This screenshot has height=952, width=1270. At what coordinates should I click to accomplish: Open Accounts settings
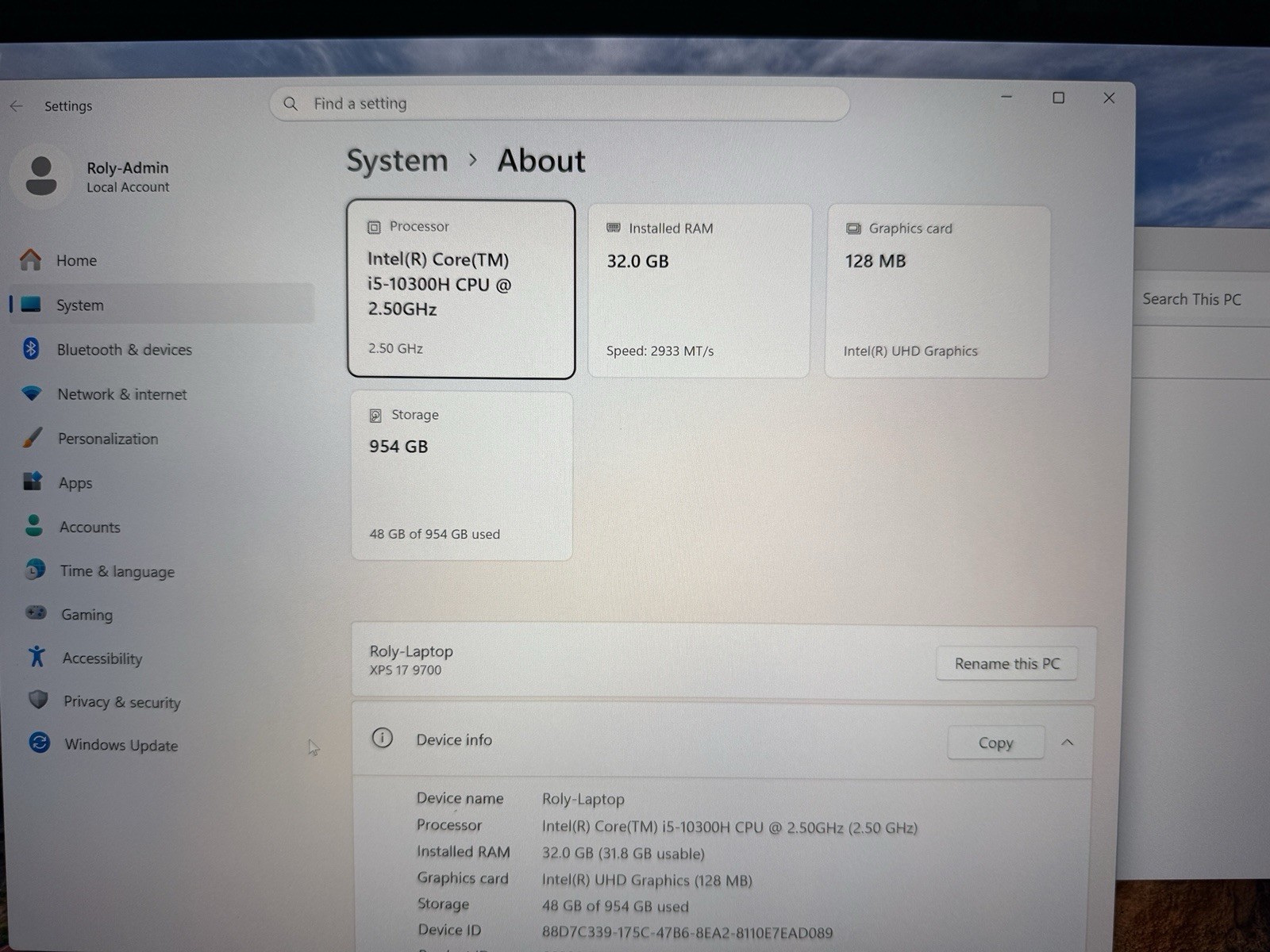point(162,527)
